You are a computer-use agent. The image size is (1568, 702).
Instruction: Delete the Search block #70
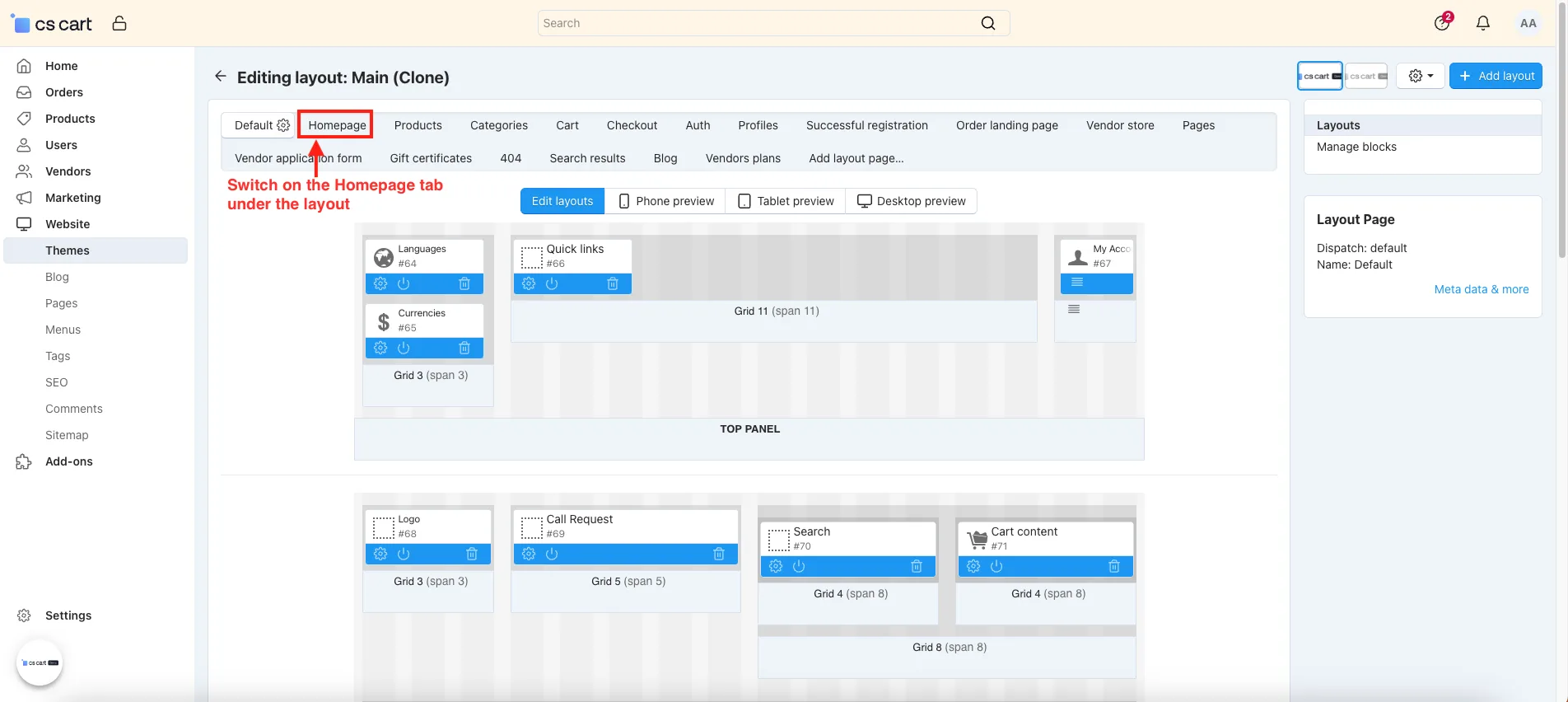917,566
